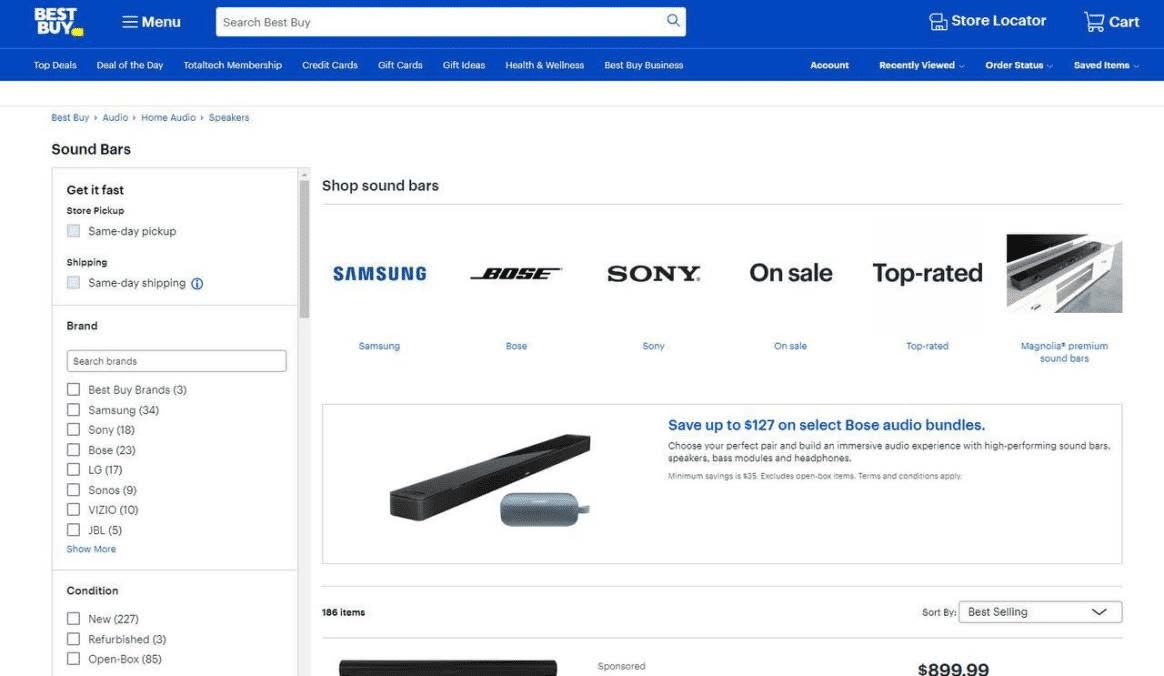Viewport: 1164px width, 676px height.
Task: Choose the Sony brand logo
Action: 653,273
